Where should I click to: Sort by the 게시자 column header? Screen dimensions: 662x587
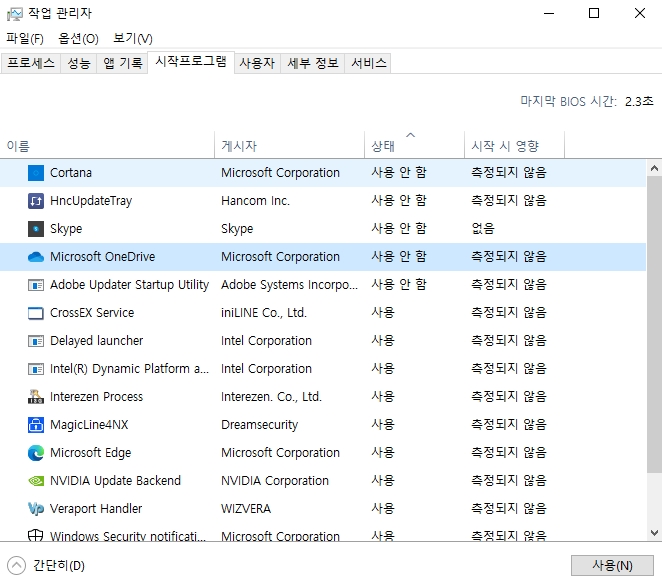click(x=290, y=146)
